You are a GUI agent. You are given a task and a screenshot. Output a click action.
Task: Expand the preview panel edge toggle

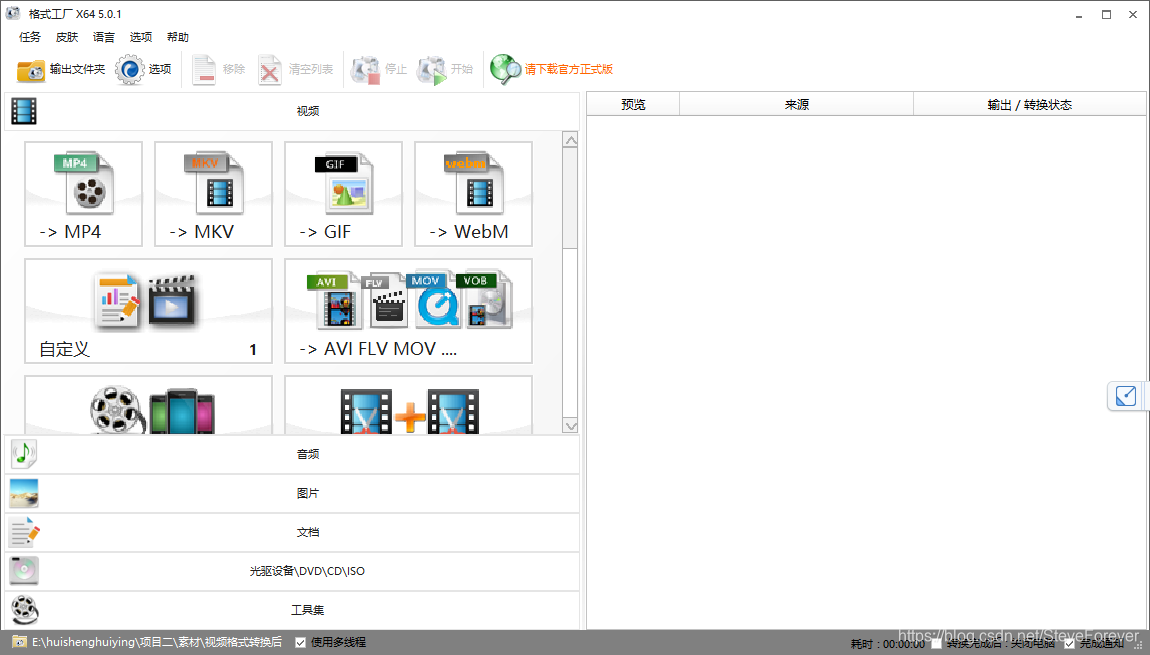click(x=1126, y=396)
